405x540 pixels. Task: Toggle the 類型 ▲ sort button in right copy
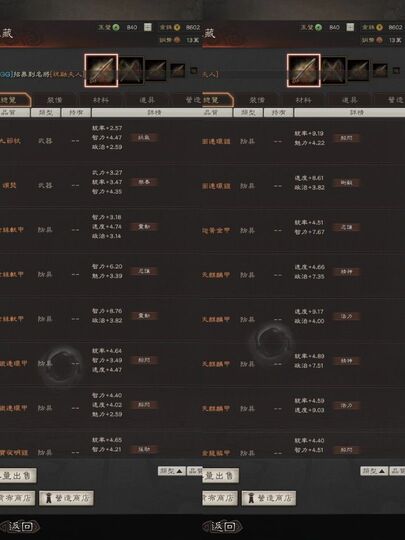click(374, 471)
